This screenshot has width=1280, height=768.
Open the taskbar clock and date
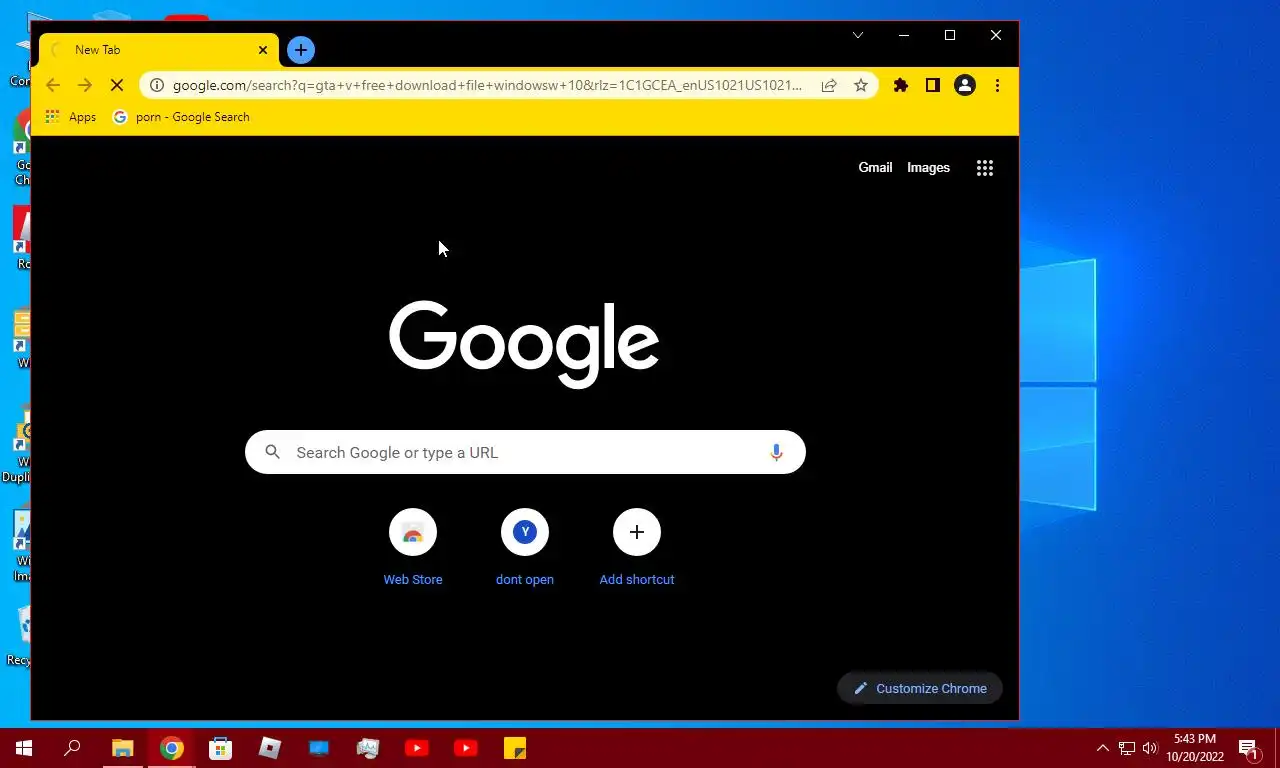(1195, 748)
